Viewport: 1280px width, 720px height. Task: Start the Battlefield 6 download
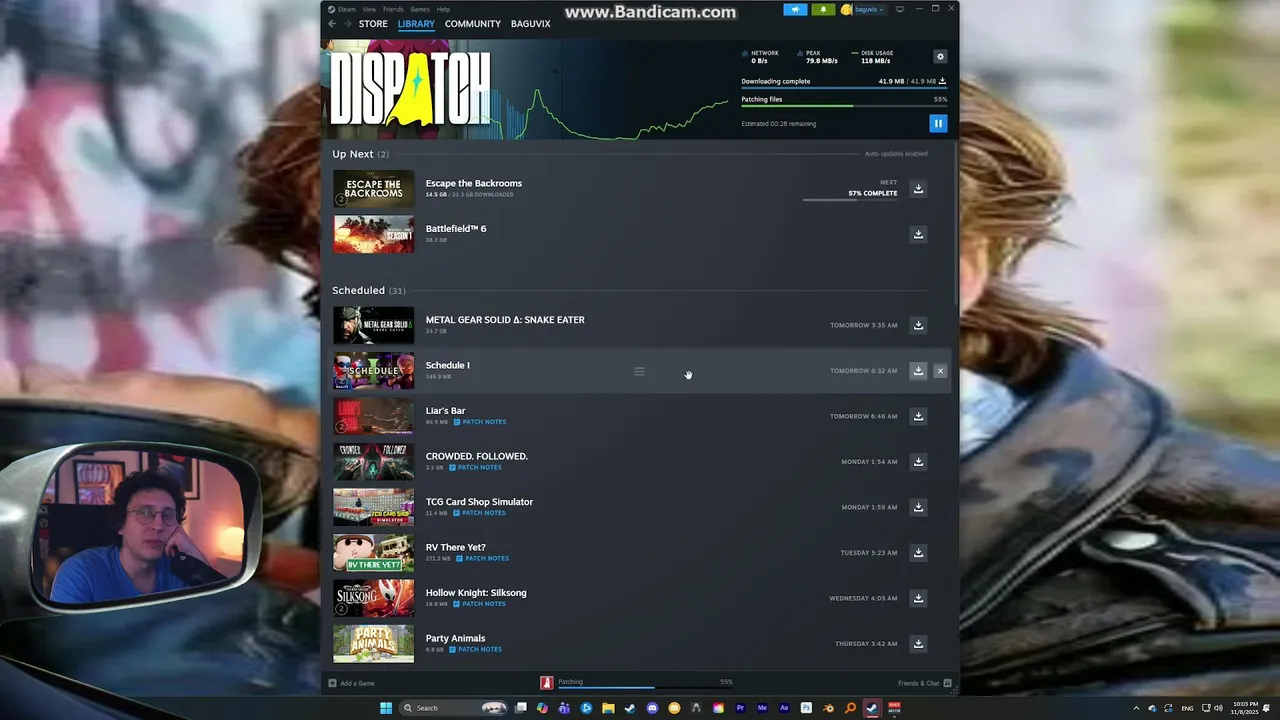pos(918,234)
